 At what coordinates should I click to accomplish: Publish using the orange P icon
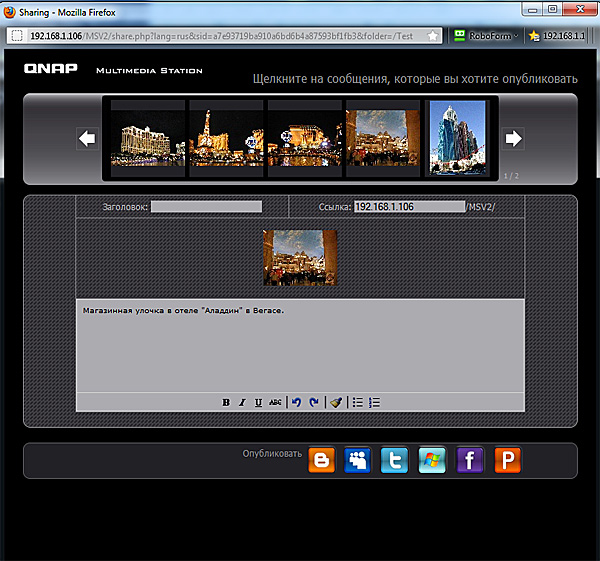pos(508,460)
